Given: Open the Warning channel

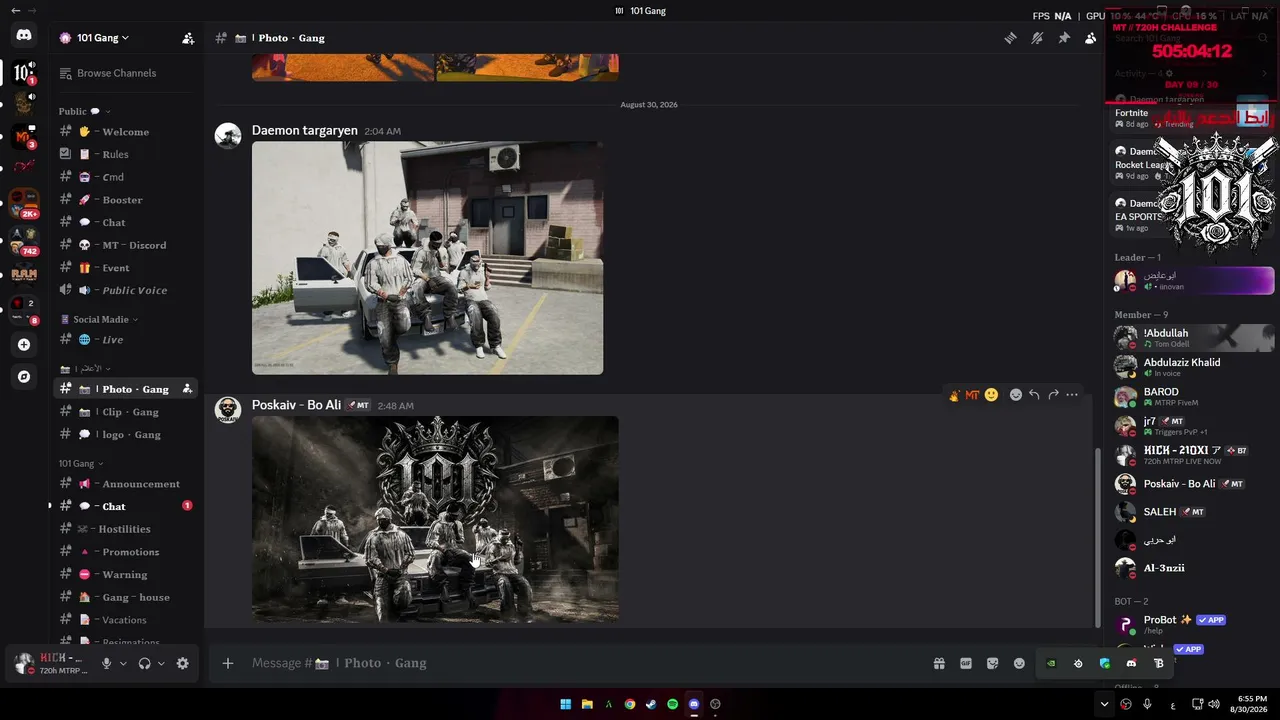Looking at the screenshot, I should click(x=126, y=575).
